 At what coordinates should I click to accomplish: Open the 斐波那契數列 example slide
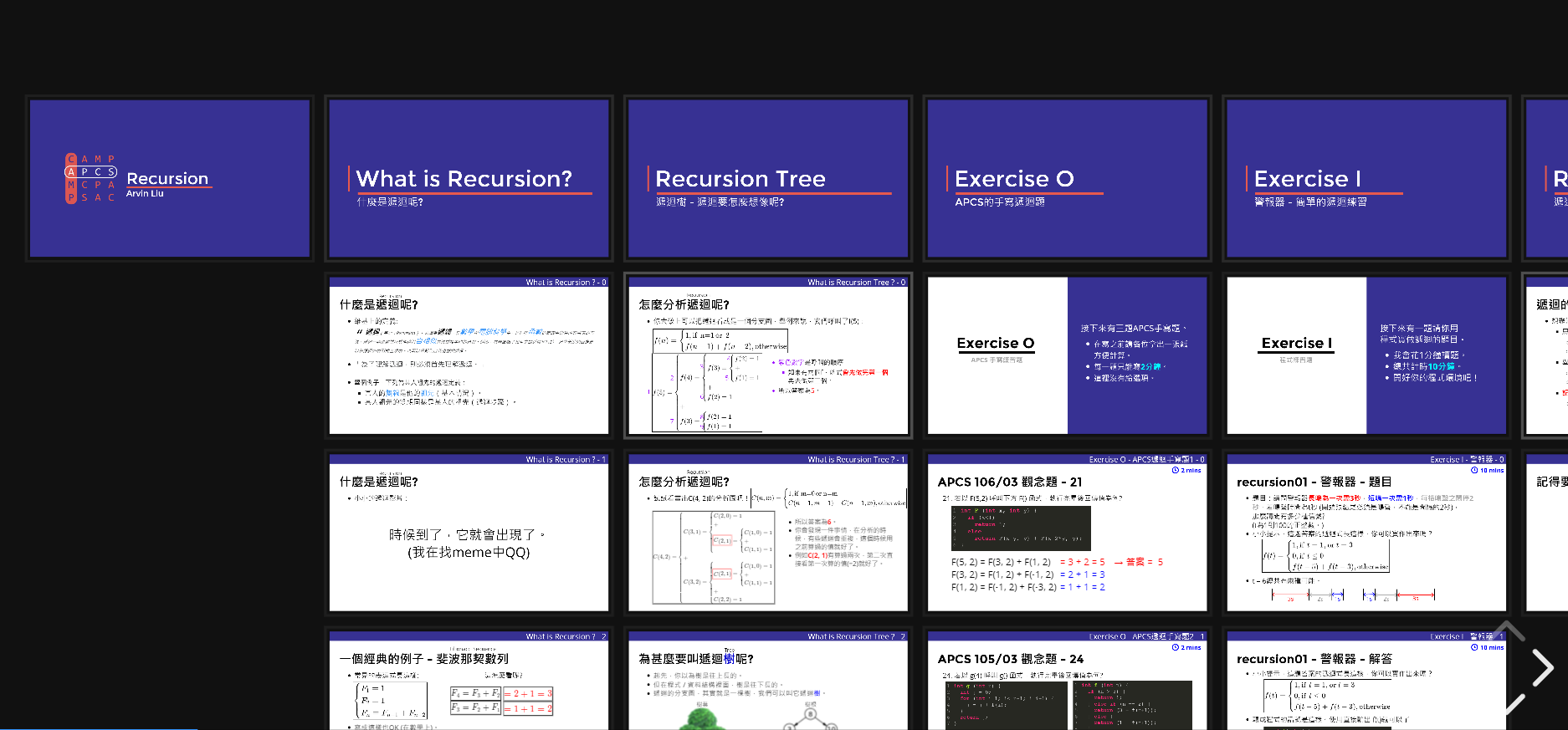pos(469,681)
